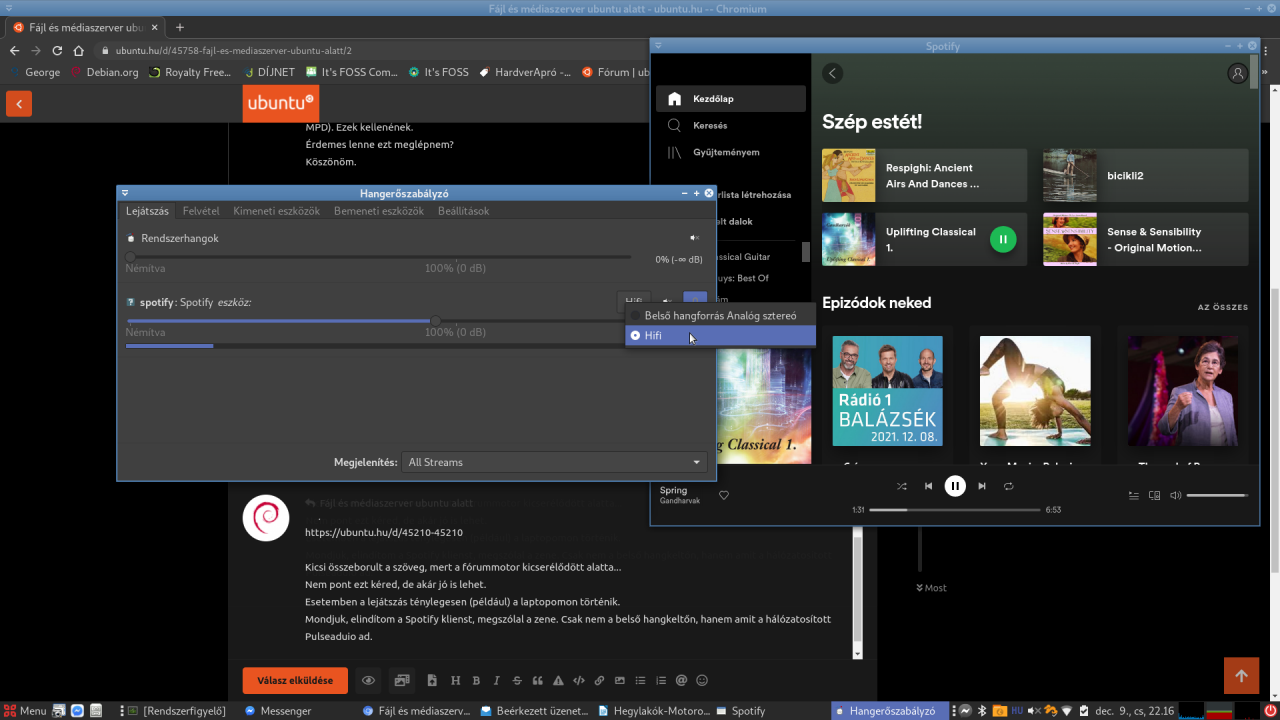The height and width of the screenshot is (720, 1280).
Task: Switch to the Kimeneti eszközök tab
Action: [x=277, y=211]
